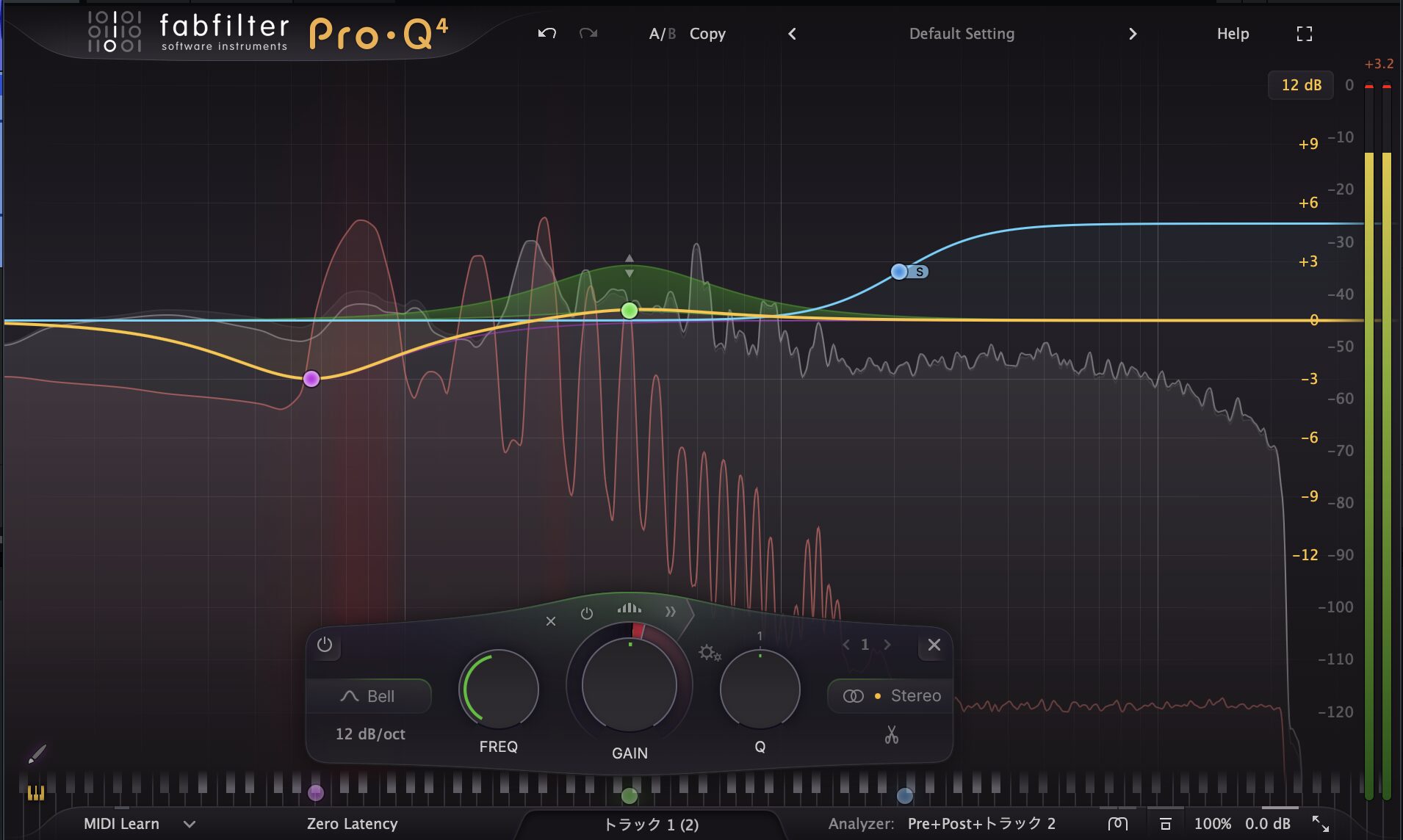The width and height of the screenshot is (1403, 840).
Task: Open the 12 dB/oct slope dropdown
Action: [370, 734]
